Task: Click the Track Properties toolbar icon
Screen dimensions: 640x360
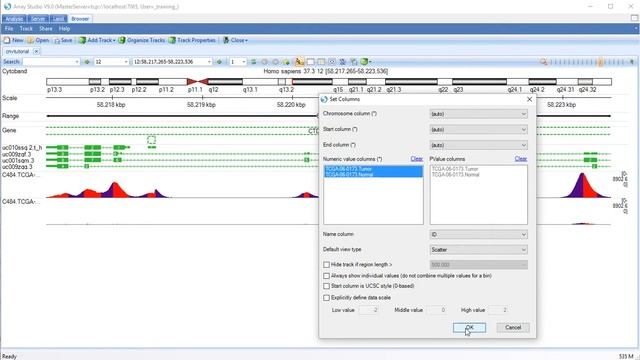Action: [172, 40]
